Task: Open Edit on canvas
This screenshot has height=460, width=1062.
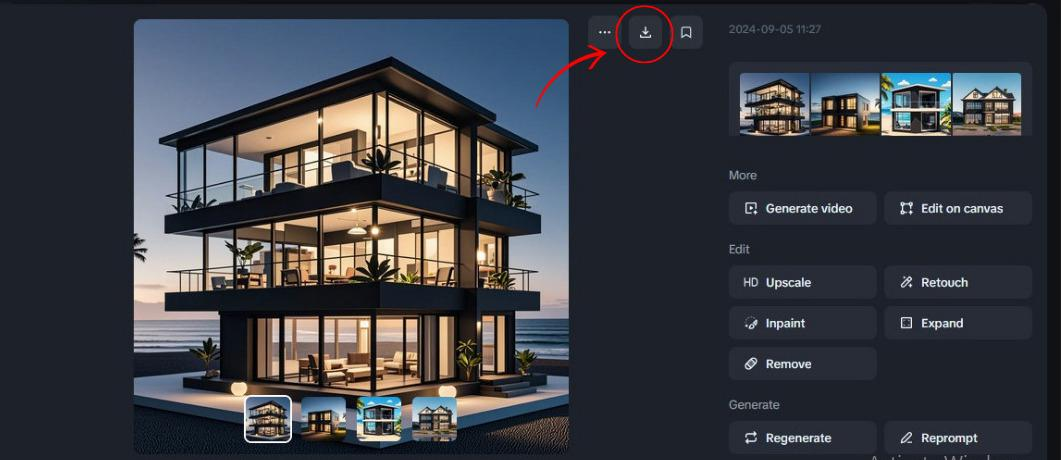Action: [958, 208]
